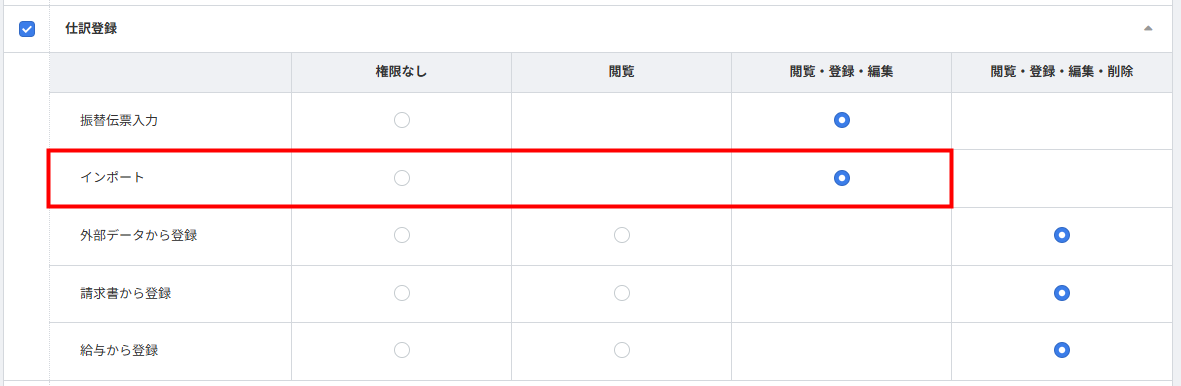The width and height of the screenshot is (1181, 386).
Task: Select 権限なし for 請求書から登録
Action: tap(402, 293)
